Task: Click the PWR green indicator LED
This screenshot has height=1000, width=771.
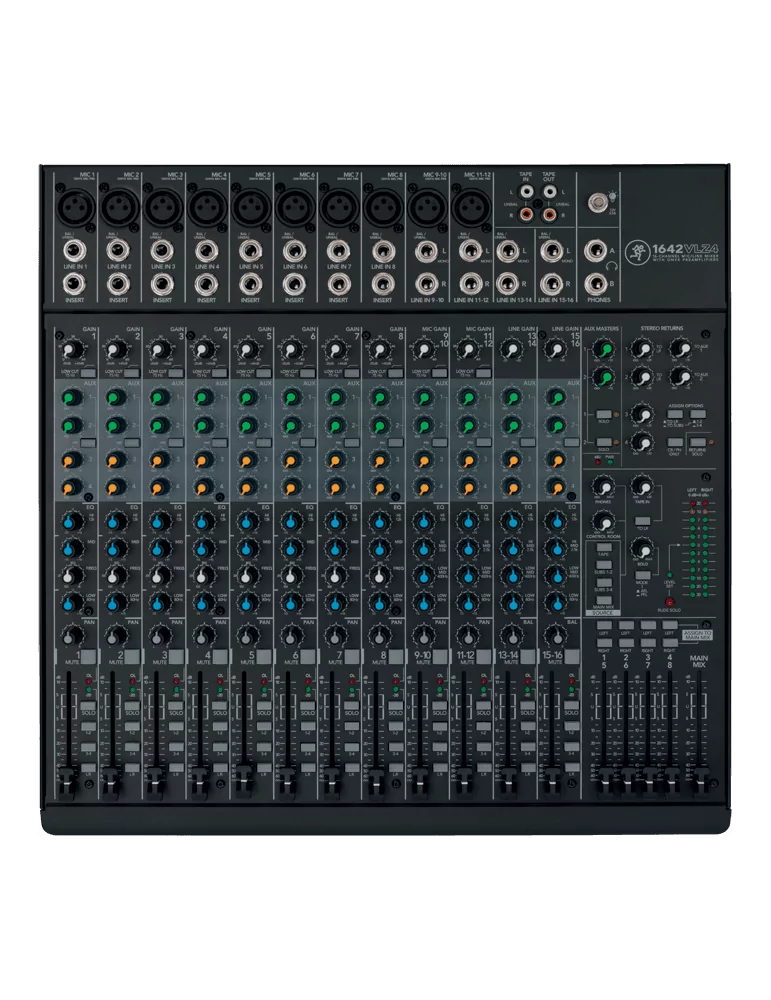Action: [x=610, y=462]
